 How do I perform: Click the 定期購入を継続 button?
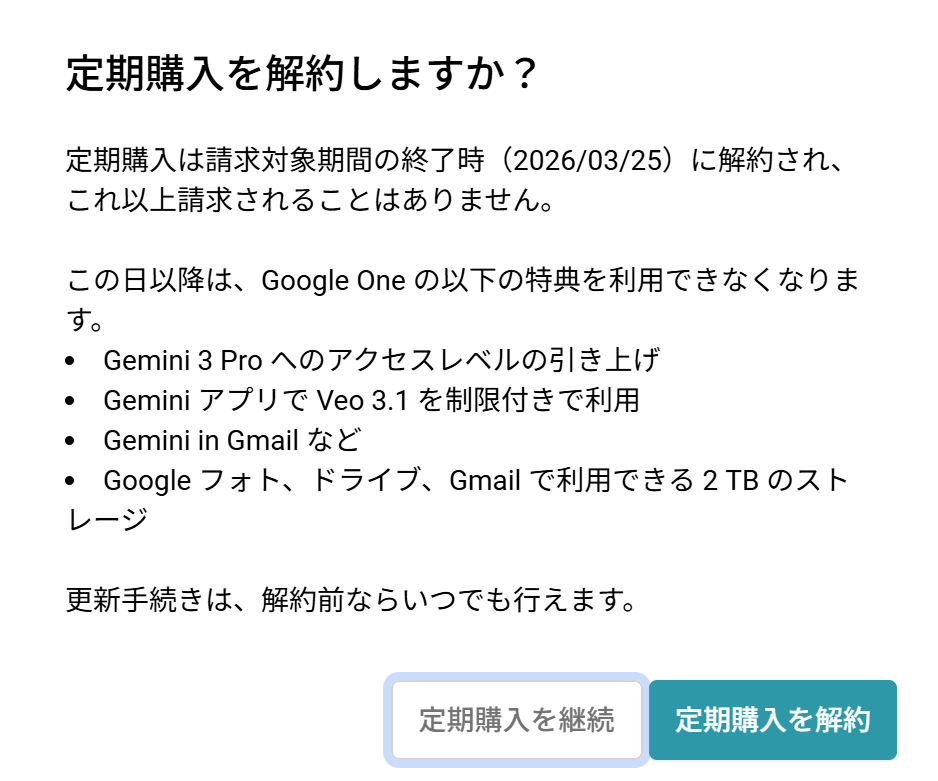pos(516,720)
